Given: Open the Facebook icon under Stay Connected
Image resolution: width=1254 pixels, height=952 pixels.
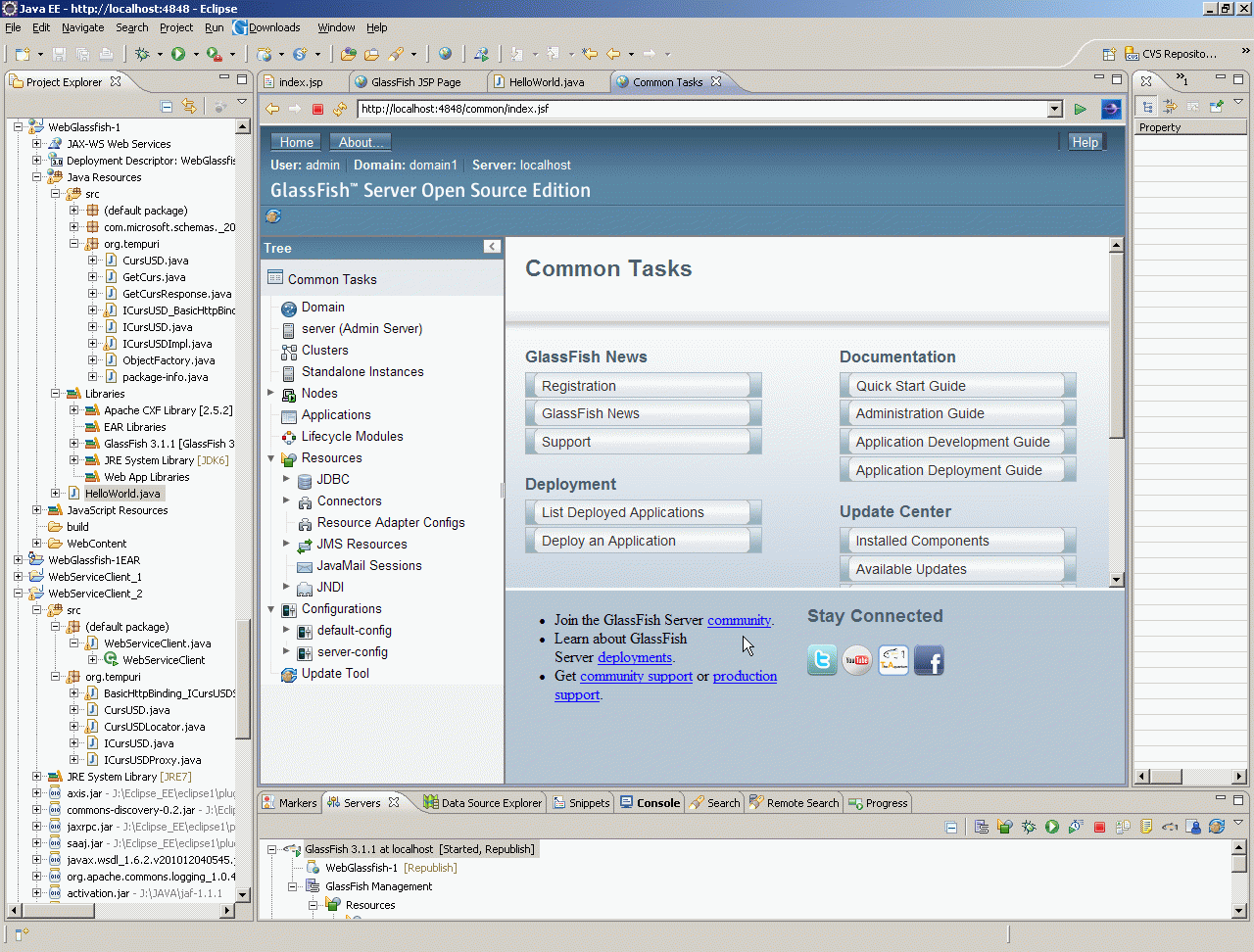Looking at the screenshot, I should coord(929,661).
